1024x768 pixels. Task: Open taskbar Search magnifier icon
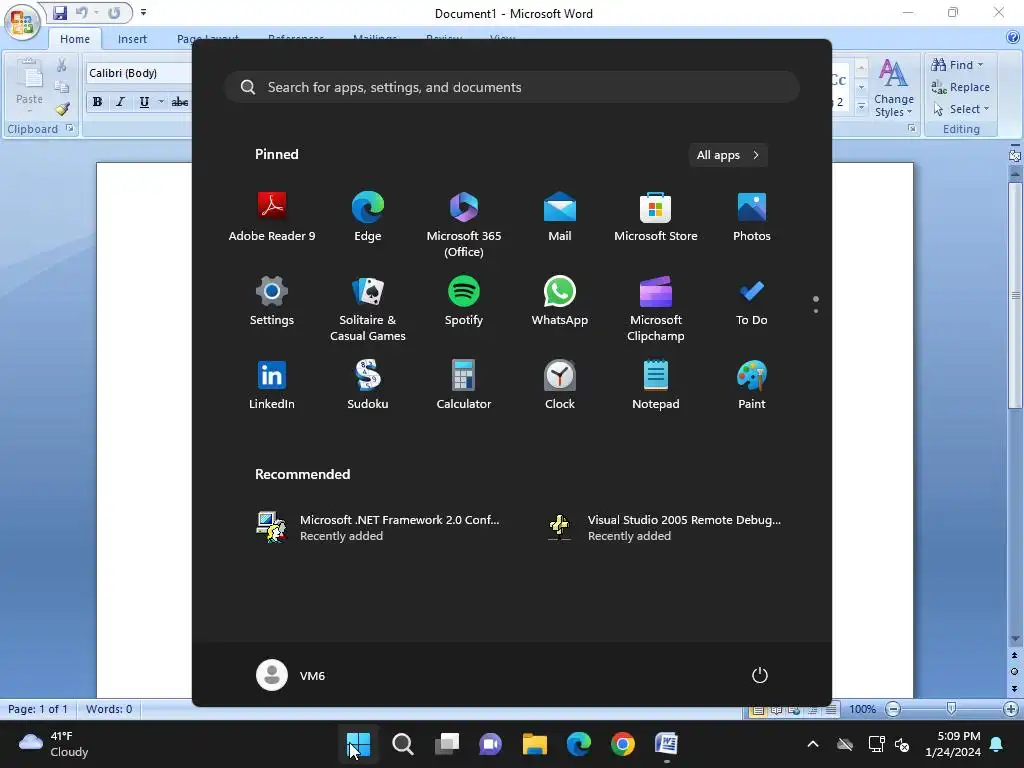point(402,744)
